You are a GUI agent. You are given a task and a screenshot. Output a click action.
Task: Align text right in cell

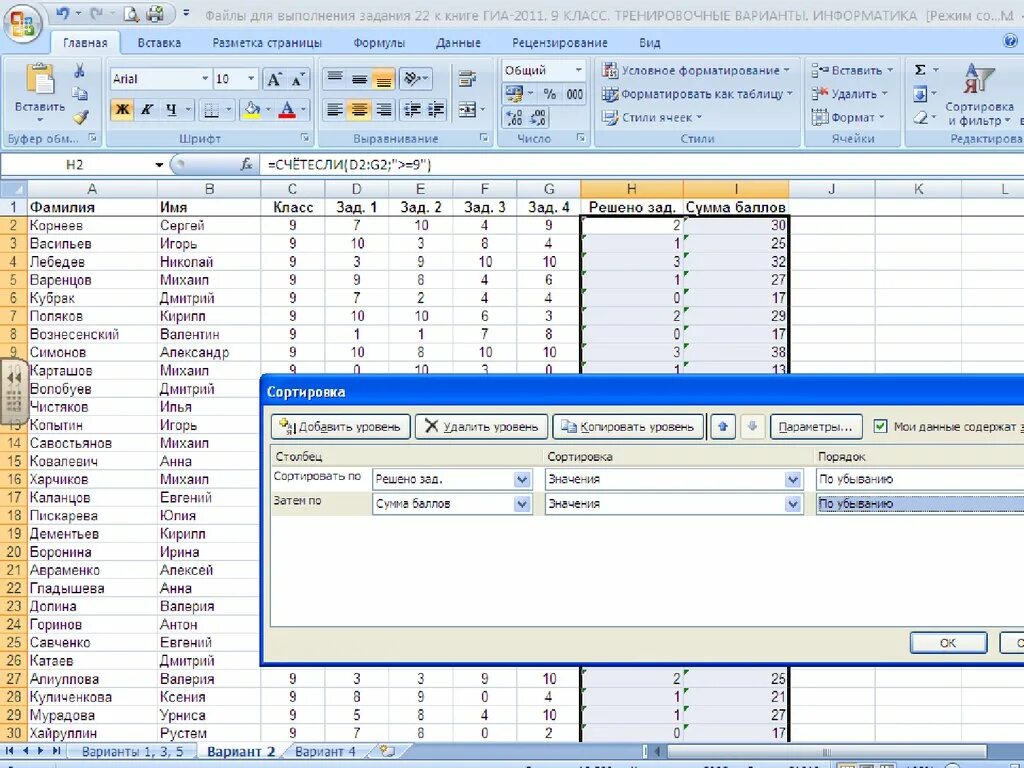click(x=383, y=109)
